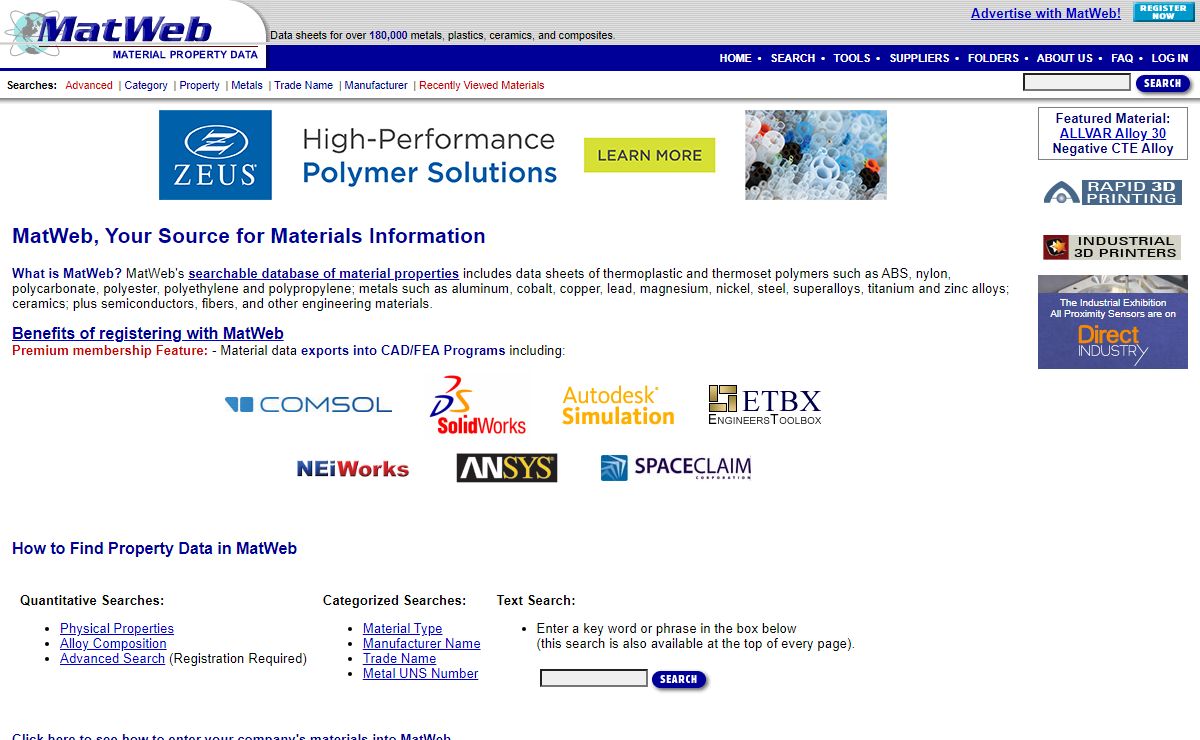Click the ANSYS logo
Screen dimensions: 1200x740
tap(507, 468)
